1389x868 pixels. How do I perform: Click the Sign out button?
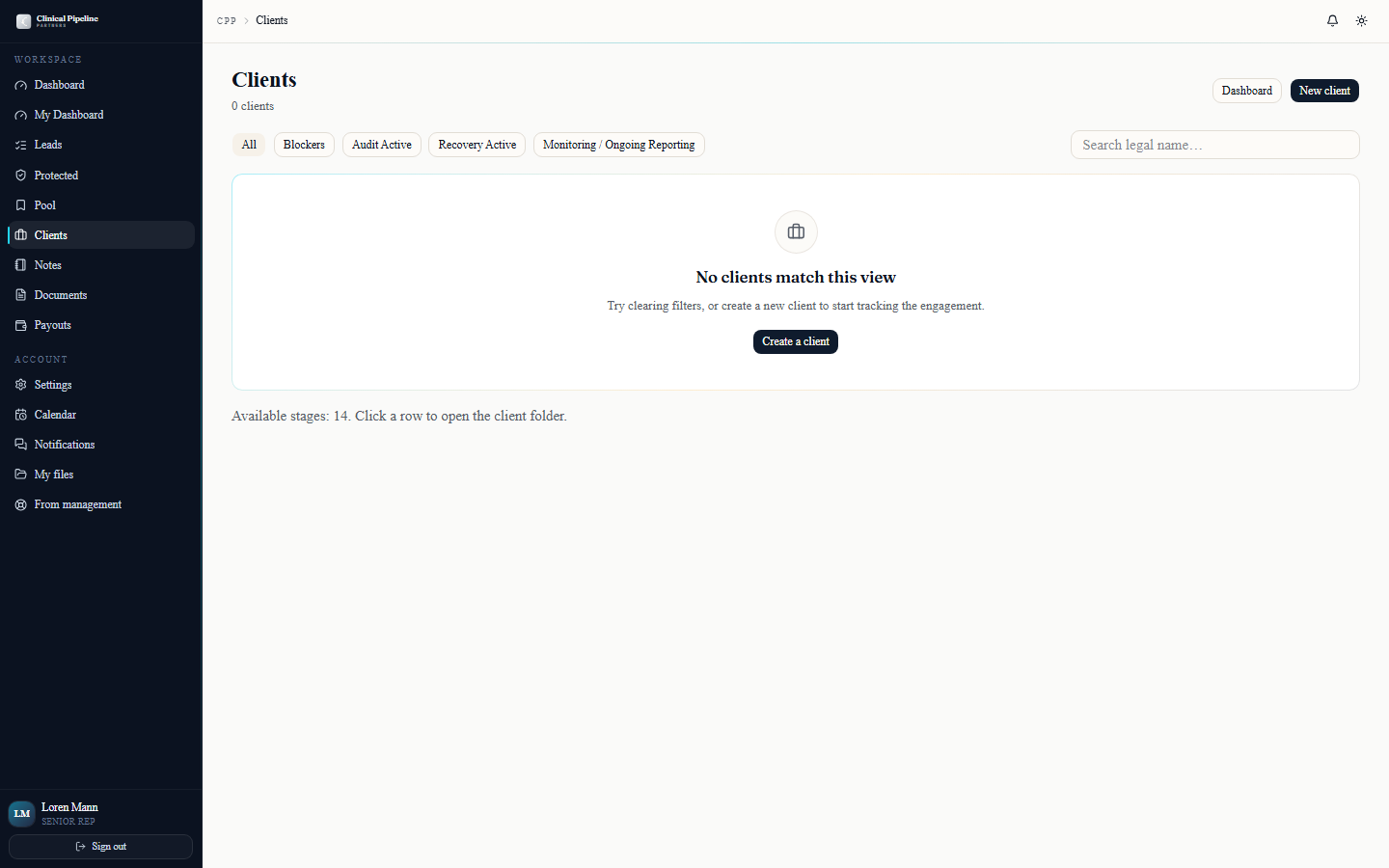pos(100,847)
